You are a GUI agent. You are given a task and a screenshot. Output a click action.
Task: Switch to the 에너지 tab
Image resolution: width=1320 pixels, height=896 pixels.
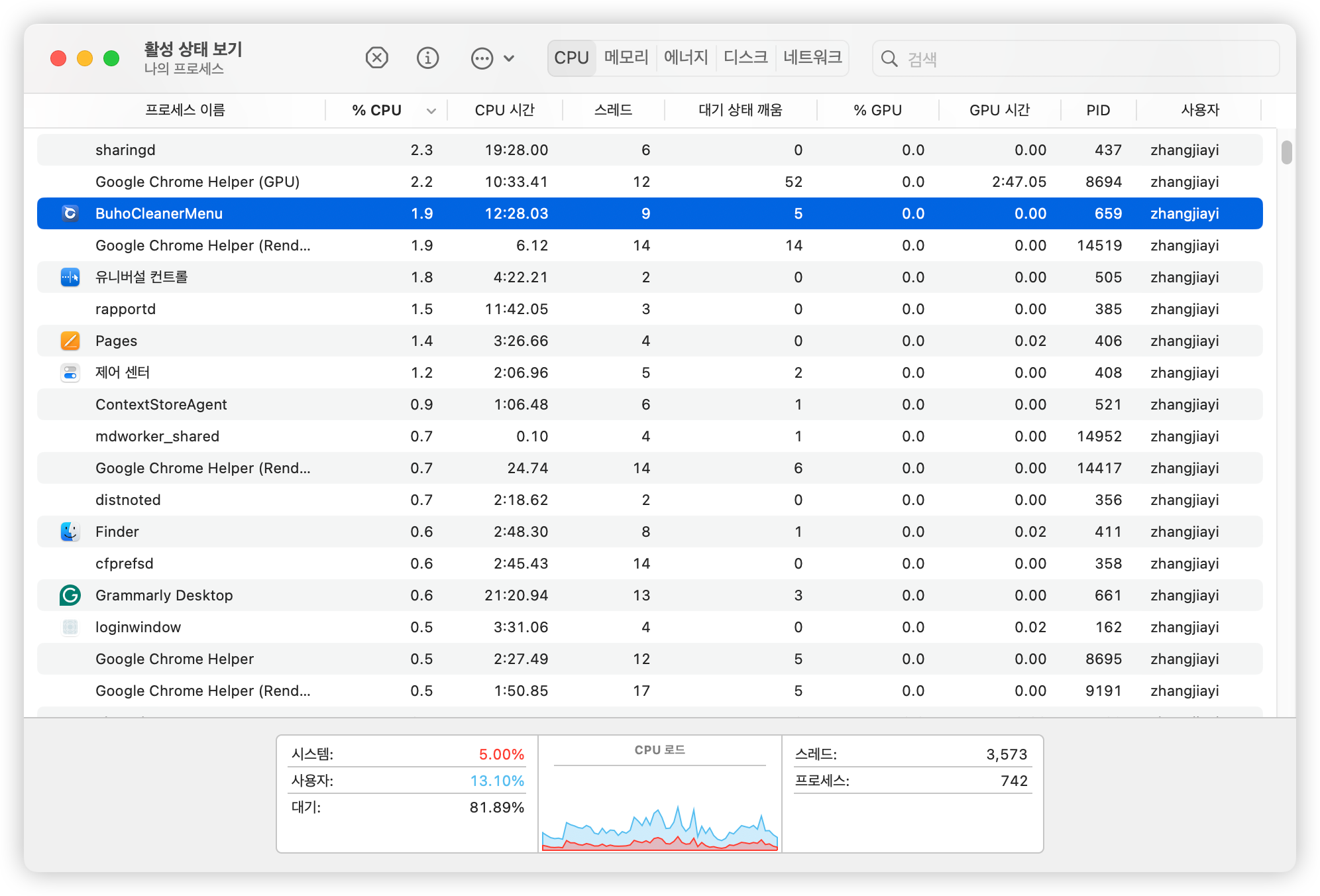coord(686,58)
